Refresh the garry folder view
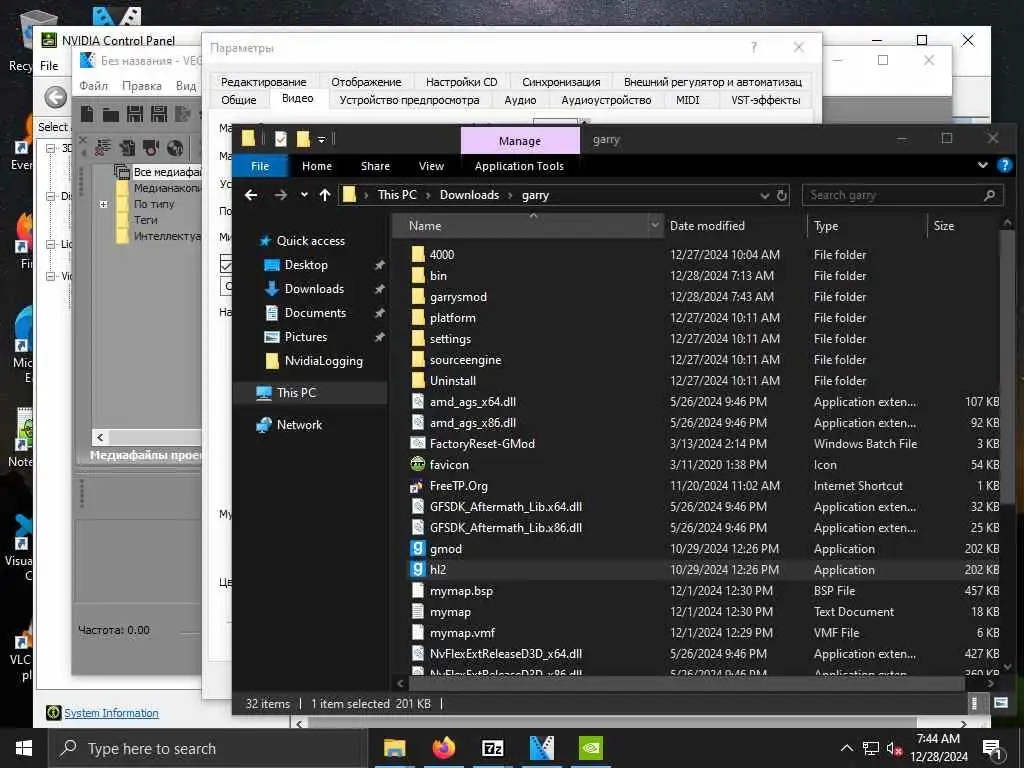 [x=782, y=195]
